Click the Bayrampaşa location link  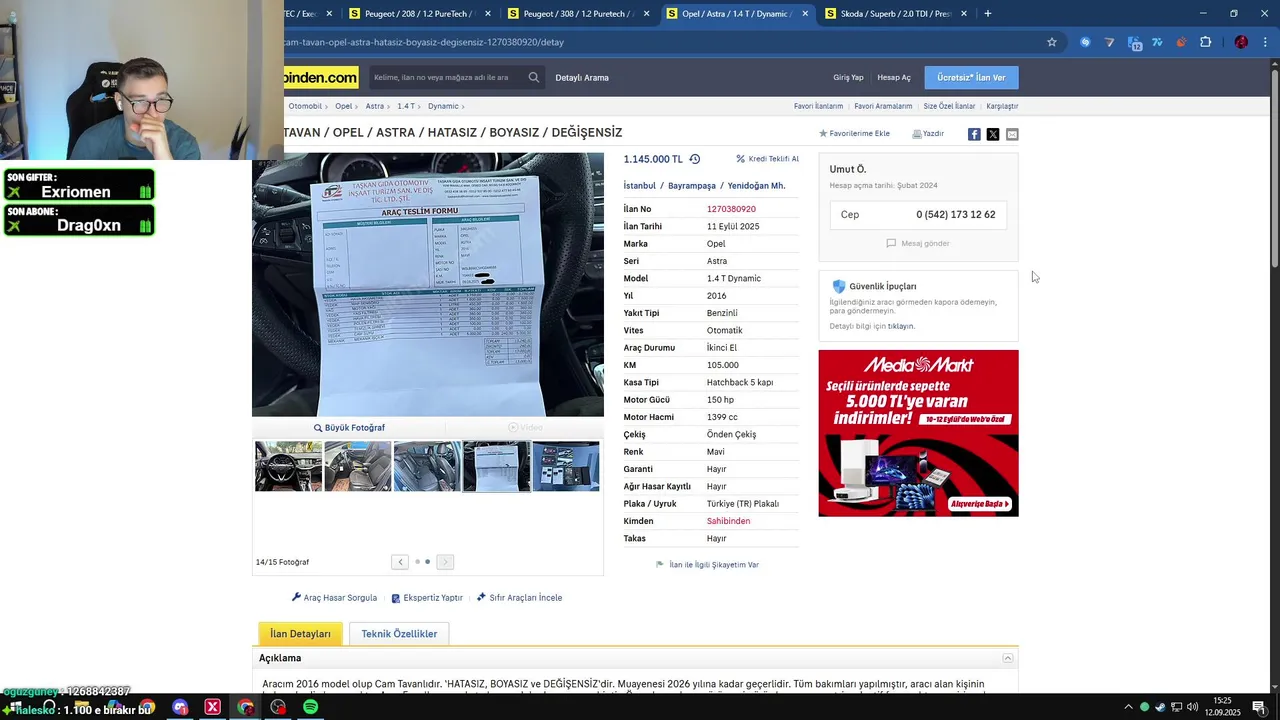point(692,186)
